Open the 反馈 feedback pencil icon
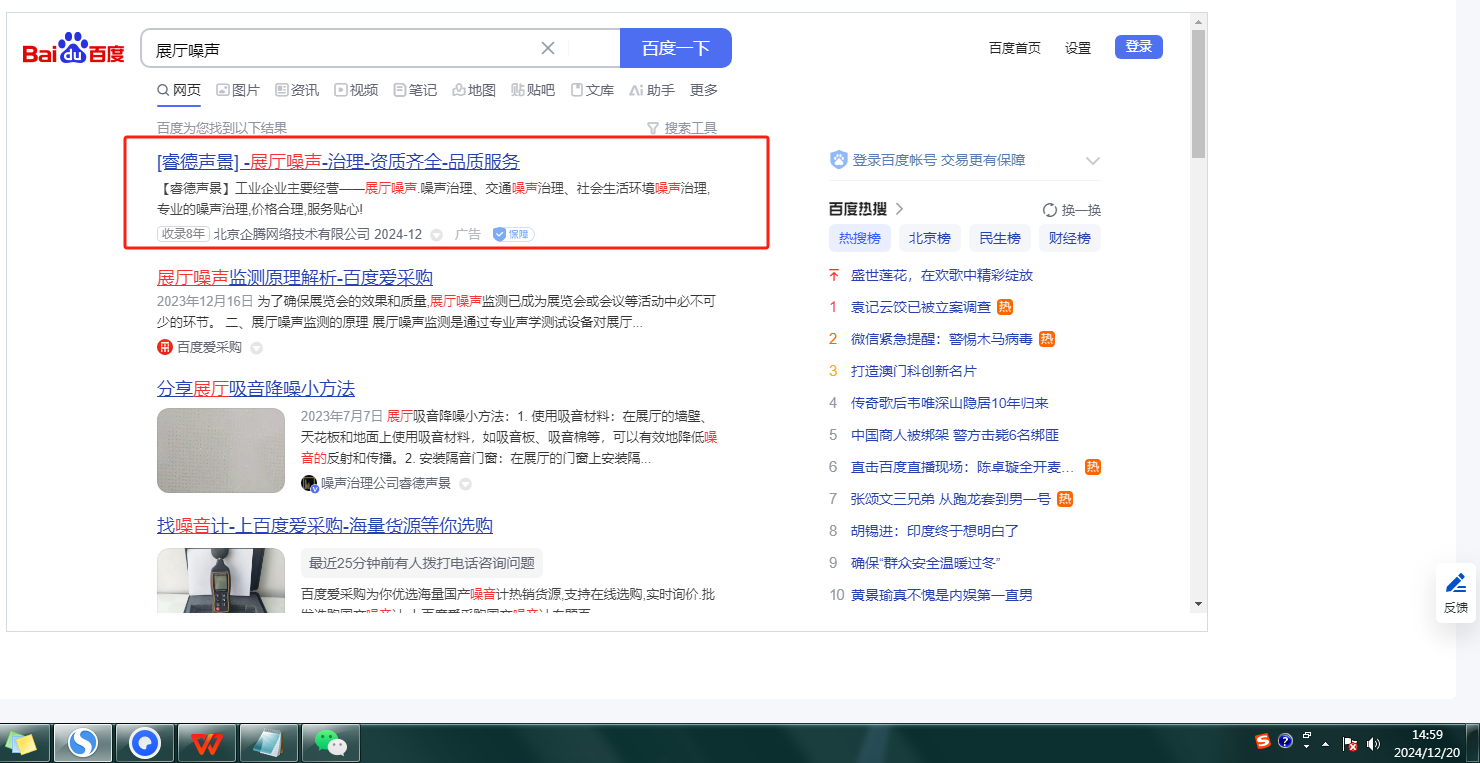 1456,583
